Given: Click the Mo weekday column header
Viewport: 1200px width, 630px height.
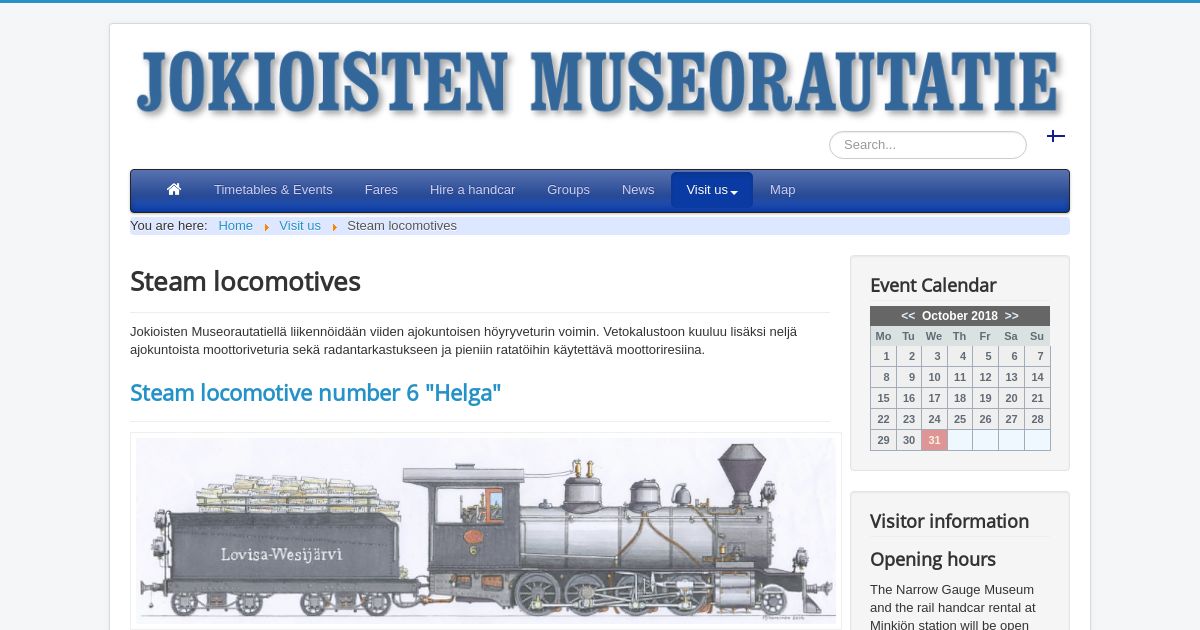Looking at the screenshot, I should pos(883,336).
